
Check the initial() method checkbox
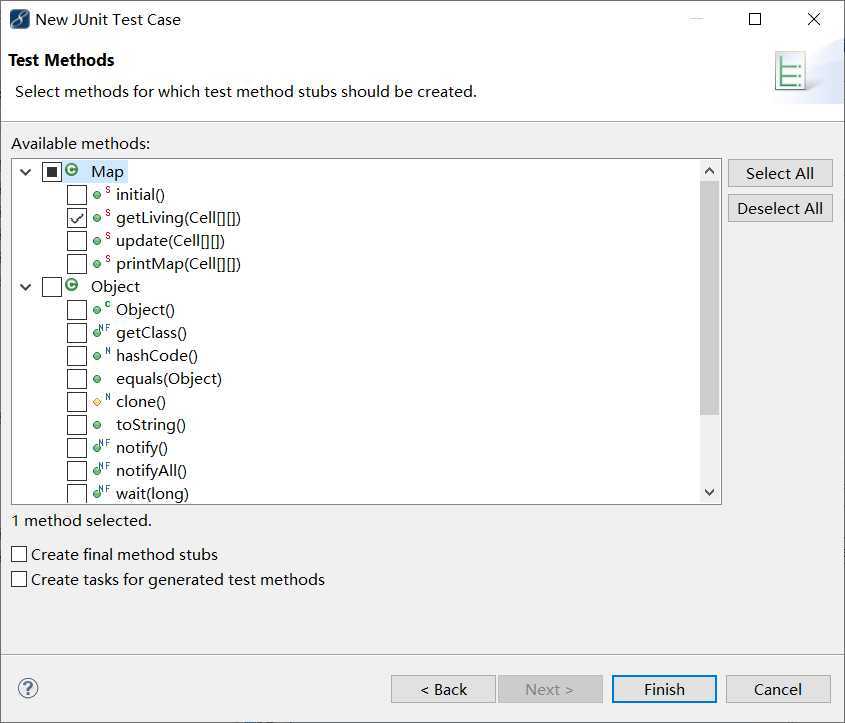(x=77, y=195)
